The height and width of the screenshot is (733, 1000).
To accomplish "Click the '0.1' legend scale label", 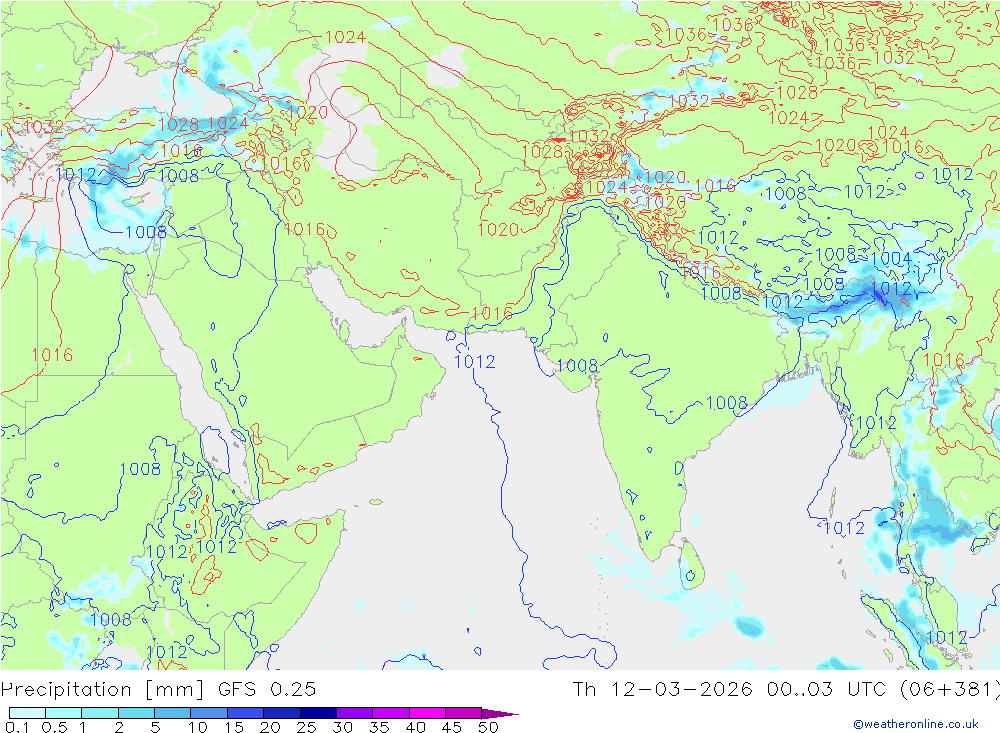I will 17,727.
